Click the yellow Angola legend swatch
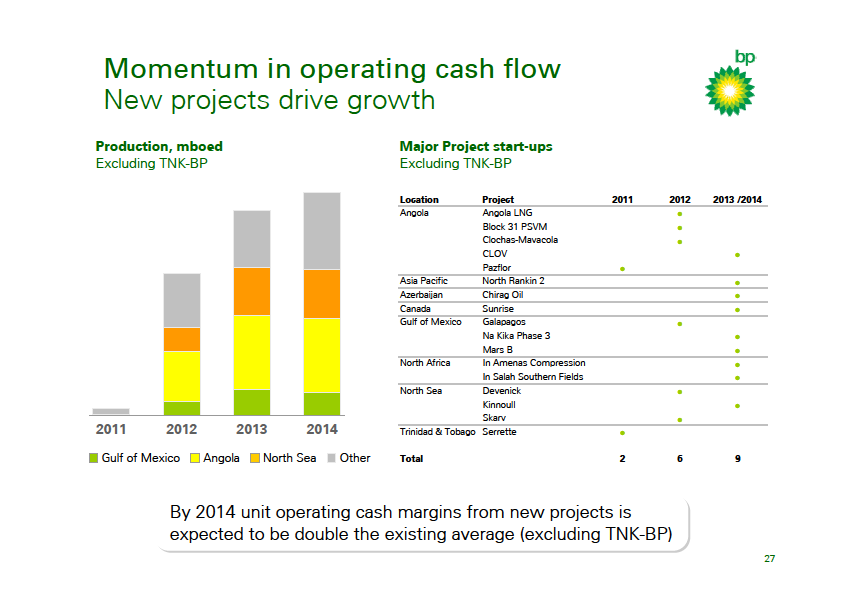 tap(195, 458)
